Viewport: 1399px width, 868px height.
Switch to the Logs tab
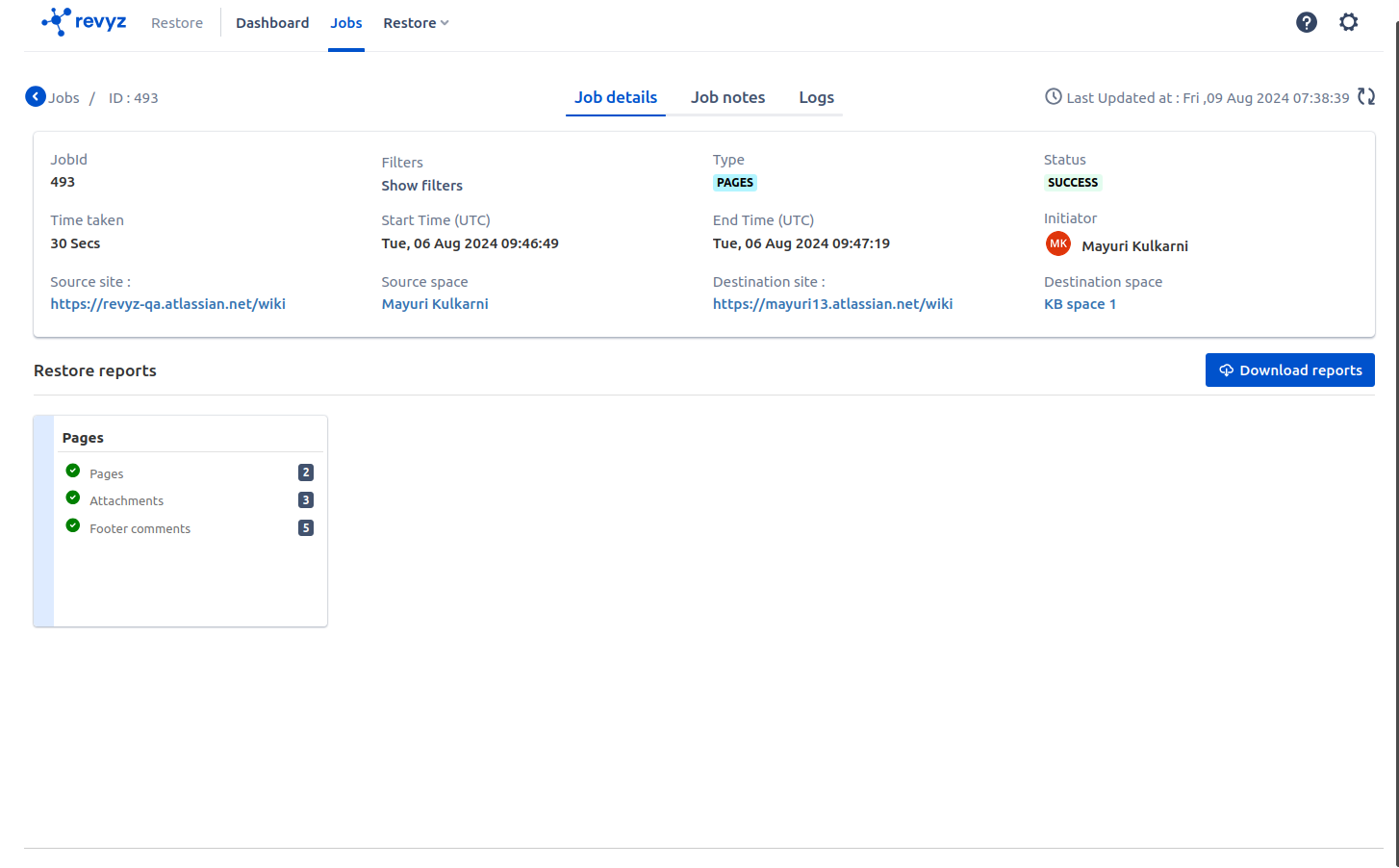[x=816, y=97]
